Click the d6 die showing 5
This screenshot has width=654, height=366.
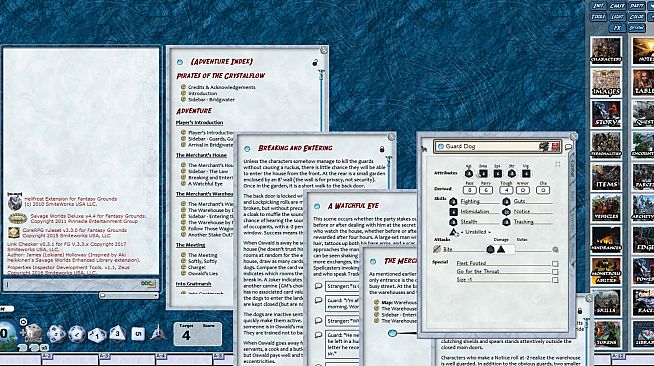tap(138, 334)
